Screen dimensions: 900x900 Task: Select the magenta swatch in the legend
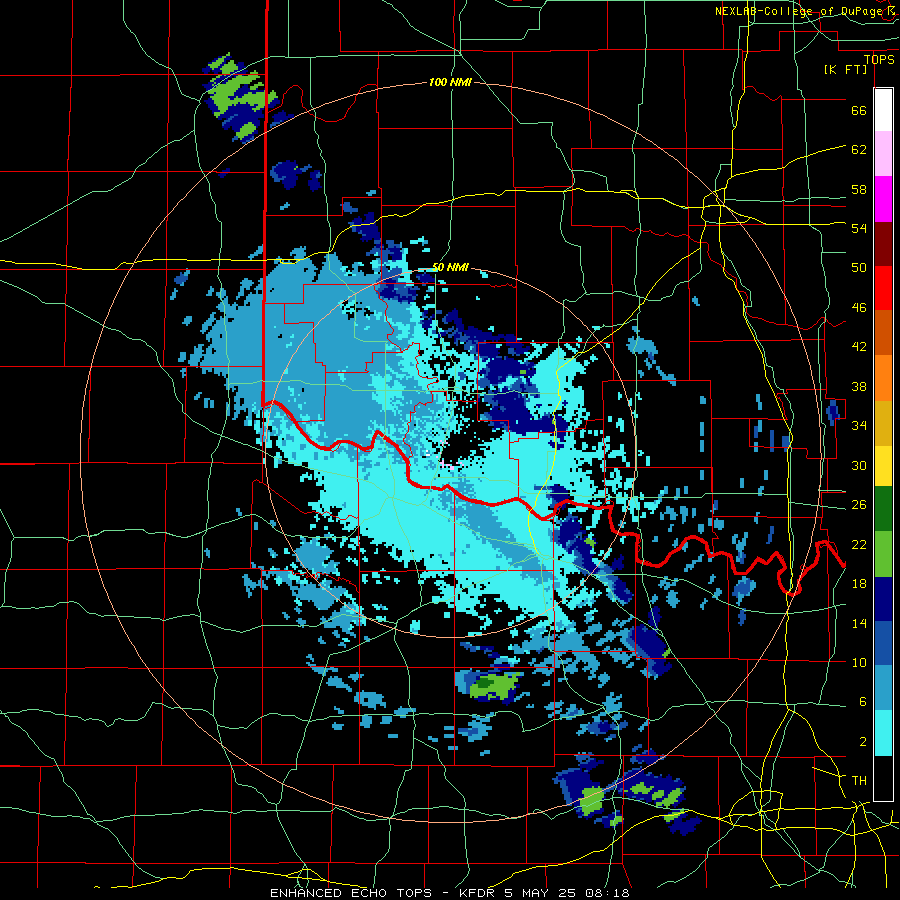883,199
